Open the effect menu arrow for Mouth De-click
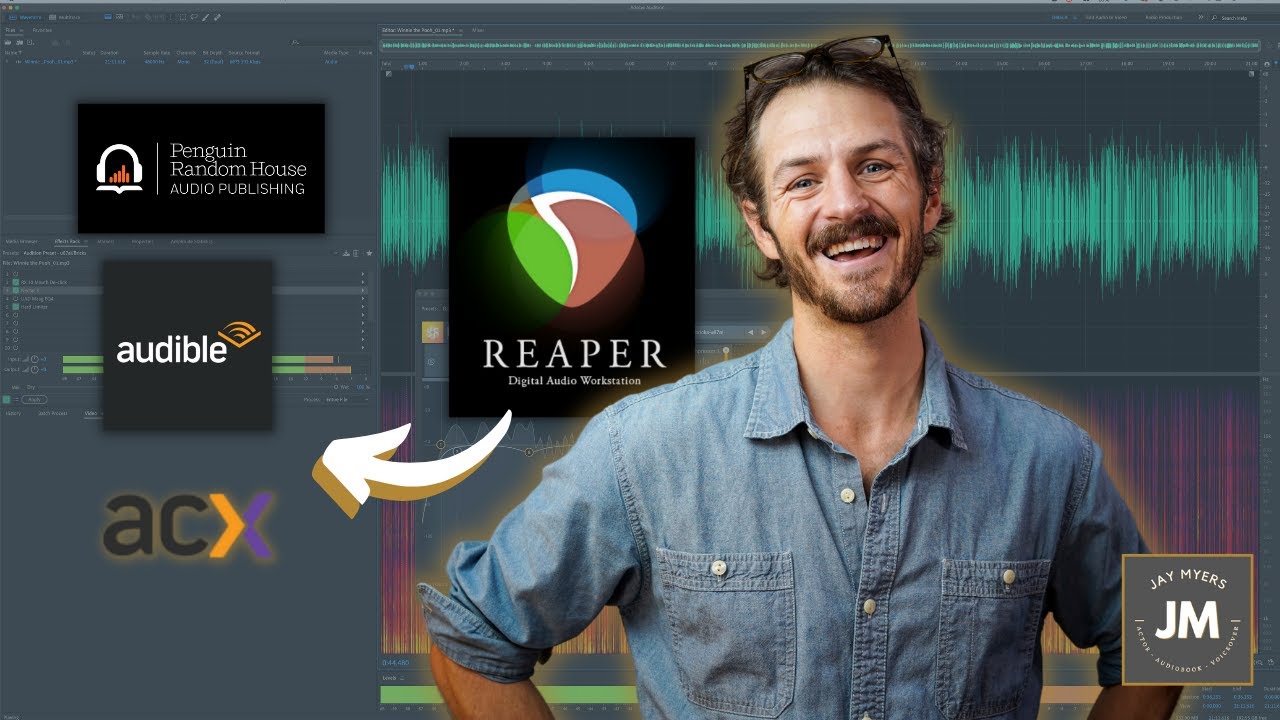The height and width of the screenshot is (720, 1280). pyautogui.click(x=363, y=282)
